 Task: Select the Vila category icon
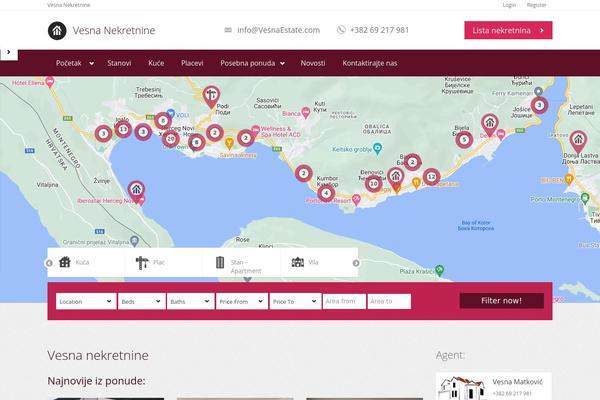298,262
